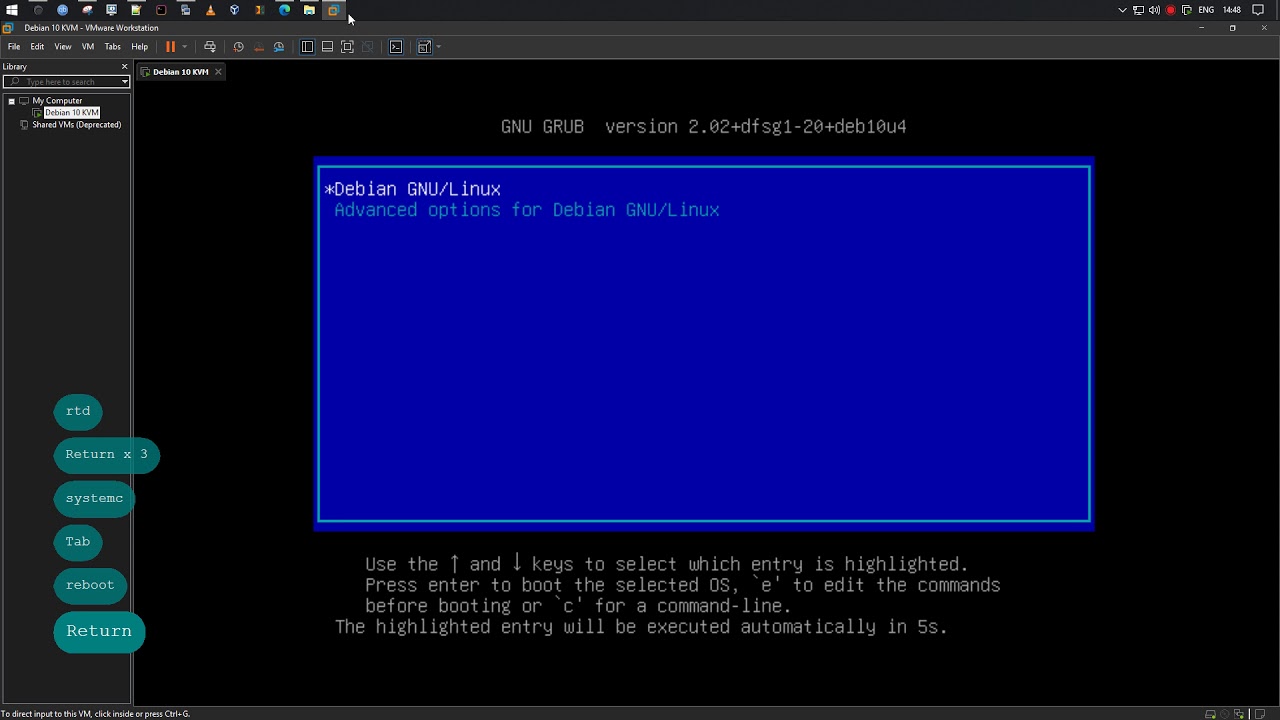
Task: Show hidden system tray icons chevron
Action: pyautogui.click(x=1122, y=10)
